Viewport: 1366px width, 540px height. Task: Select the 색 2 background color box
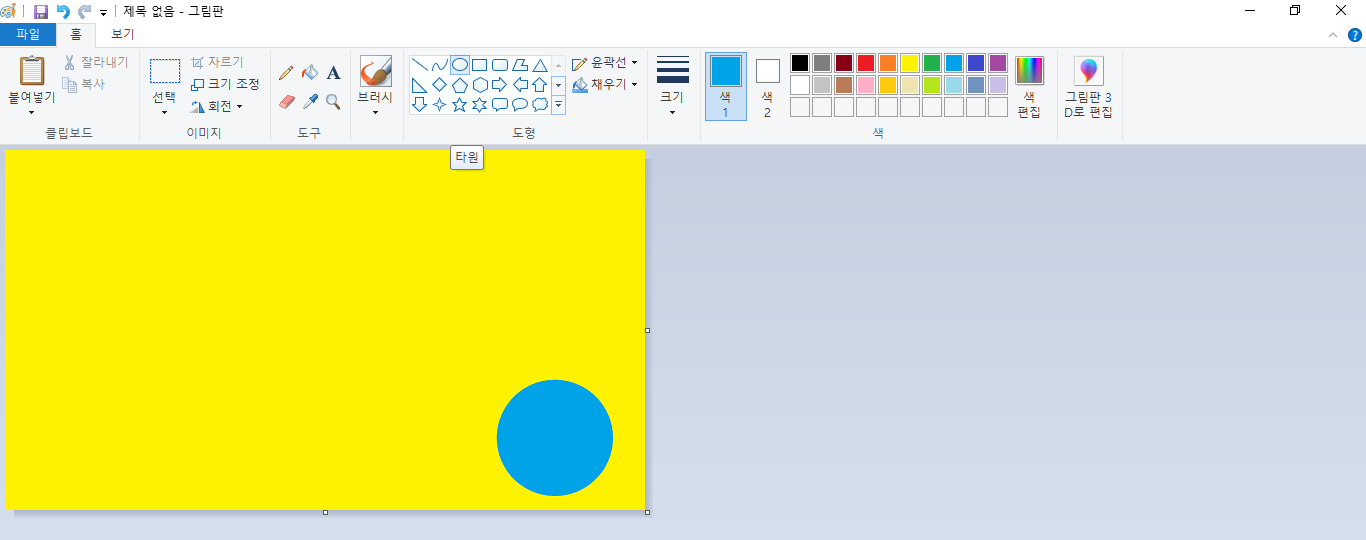[x=767, y=86]
